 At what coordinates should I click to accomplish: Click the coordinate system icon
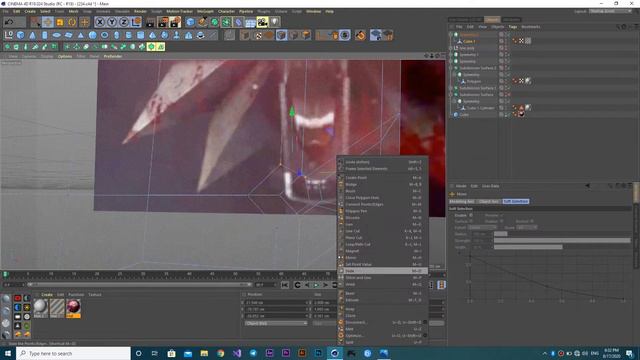[136, 22]
